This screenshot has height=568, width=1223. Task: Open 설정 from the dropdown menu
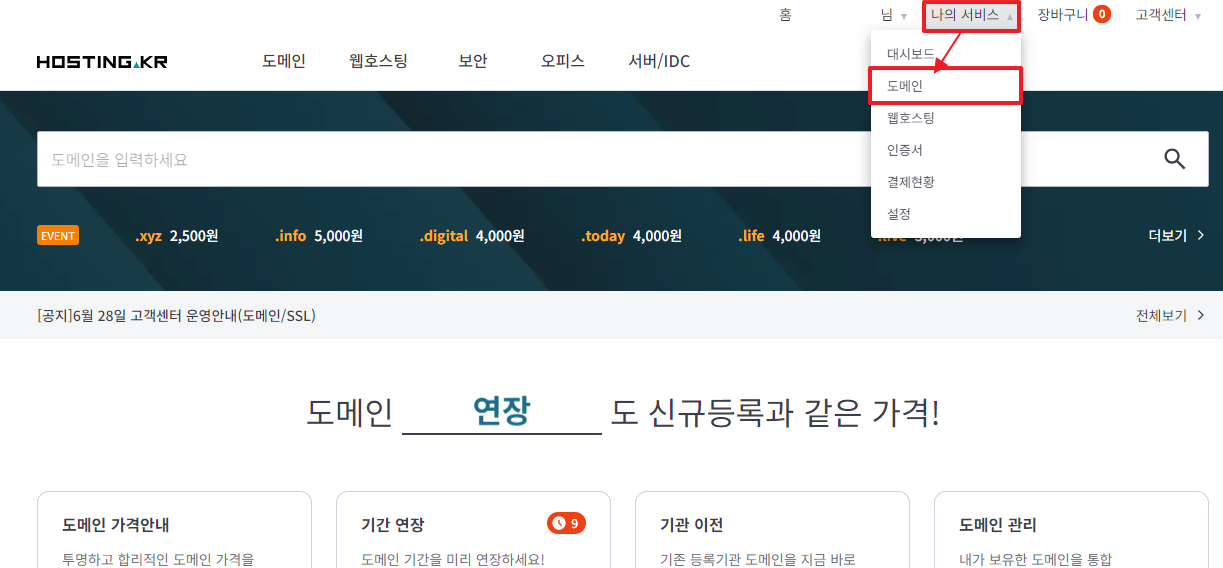pyautogui.click(x=898, y=214)
